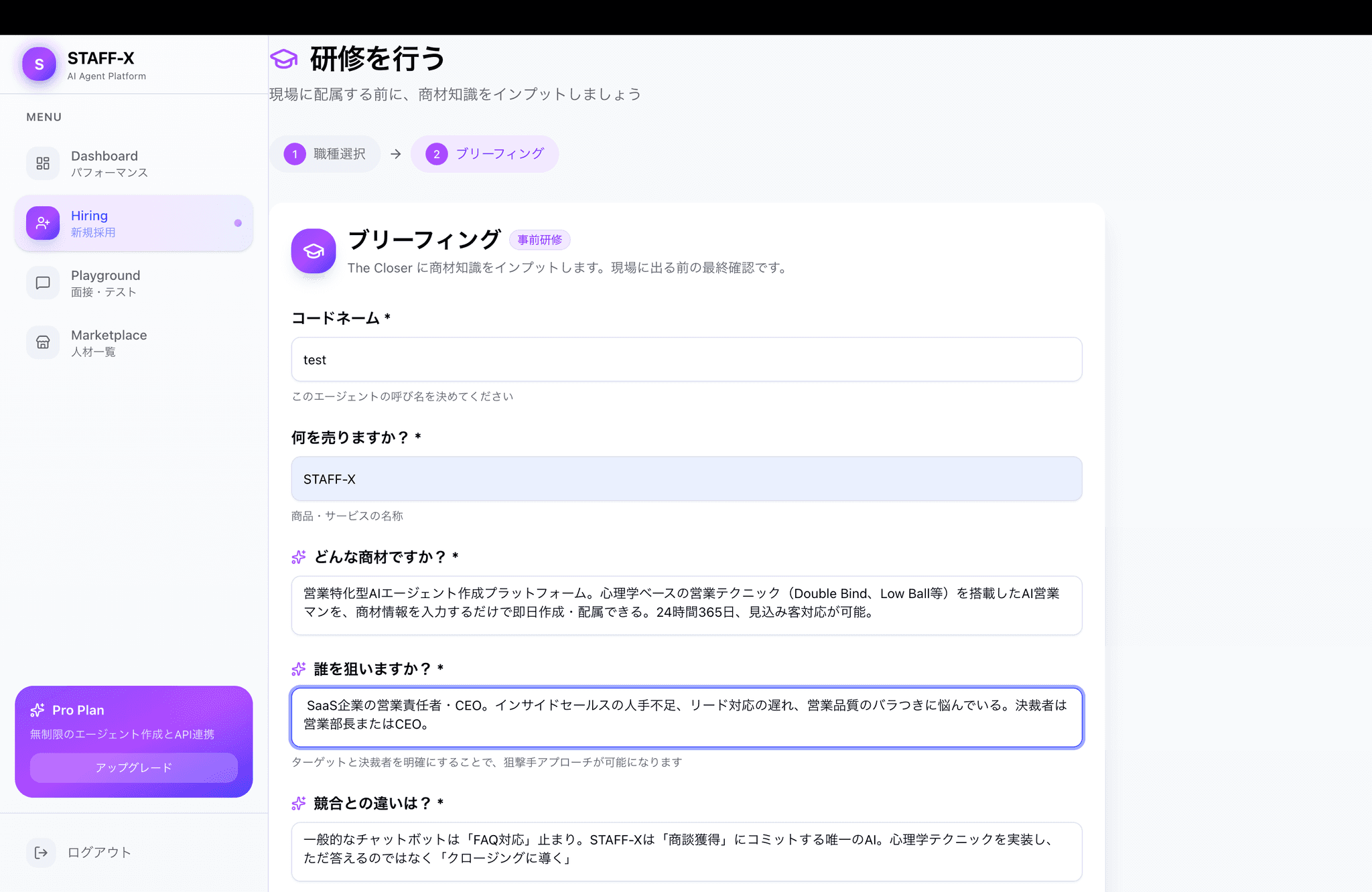This screenshot has height=892, width=1372.
Task: Click the purple briefing cap icon tile
Action: pos(314,251)
